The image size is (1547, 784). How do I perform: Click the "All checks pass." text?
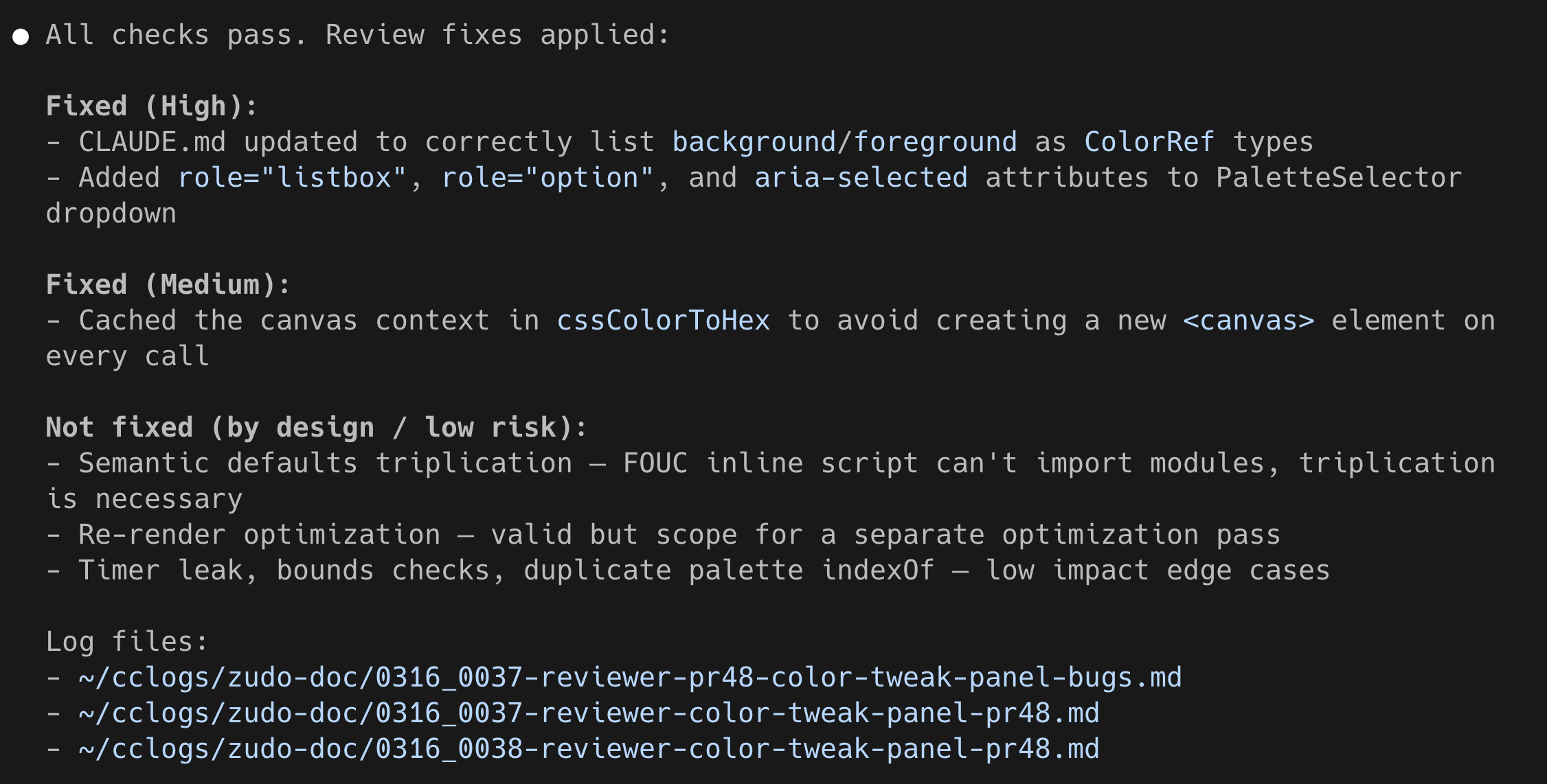(176, 35)
